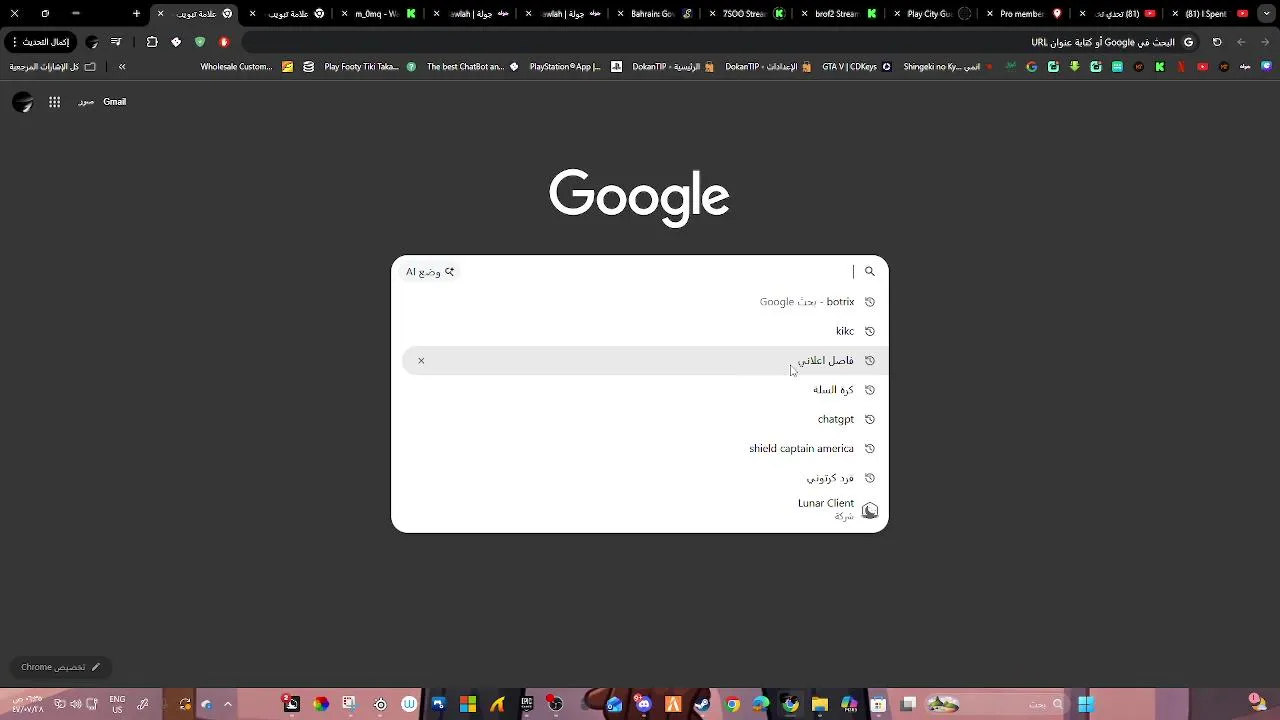
Task: Launch Steam from the taskbar
Action: (702, 705)
